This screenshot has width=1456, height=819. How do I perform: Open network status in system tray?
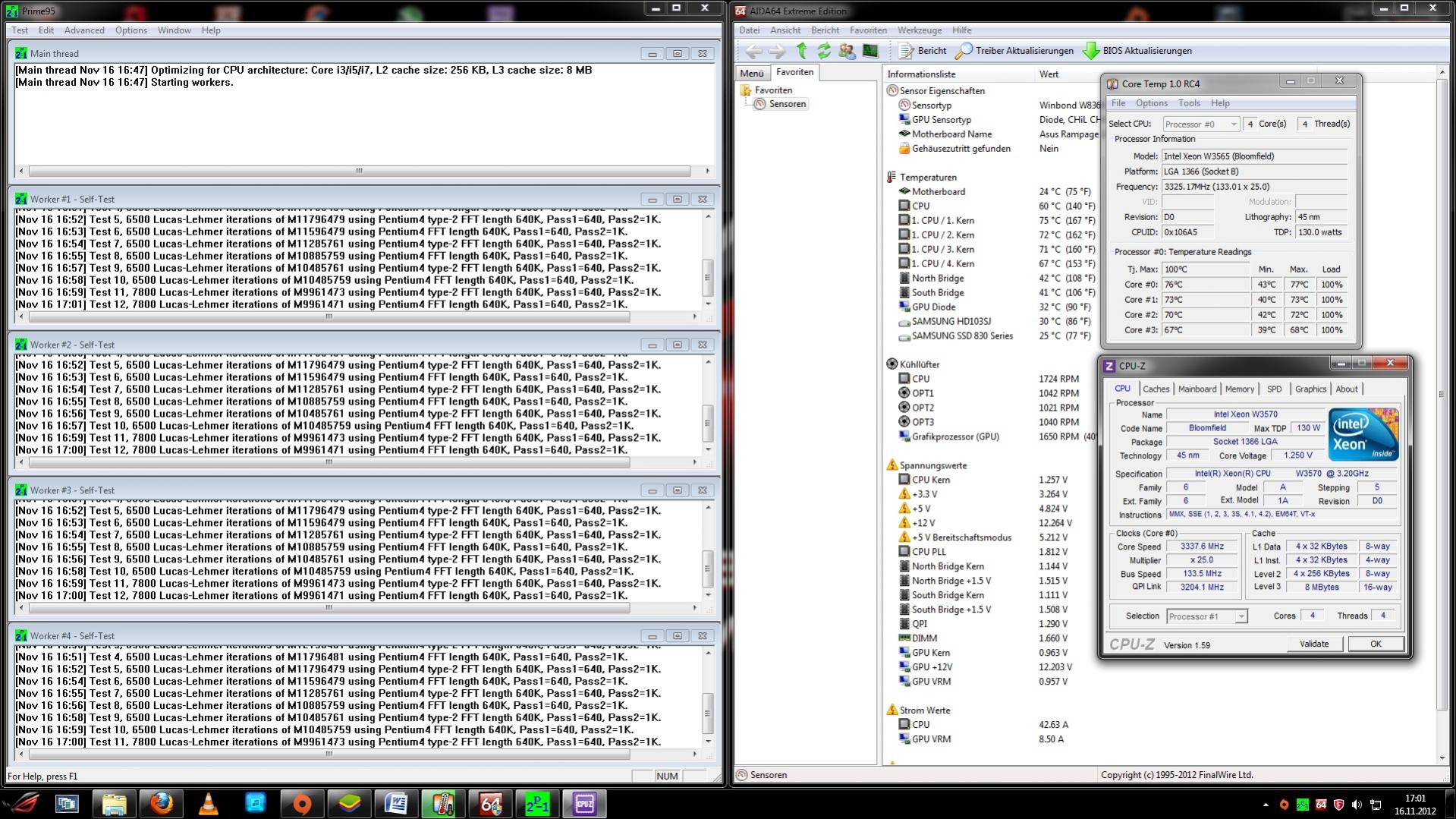click(1376, 805)
